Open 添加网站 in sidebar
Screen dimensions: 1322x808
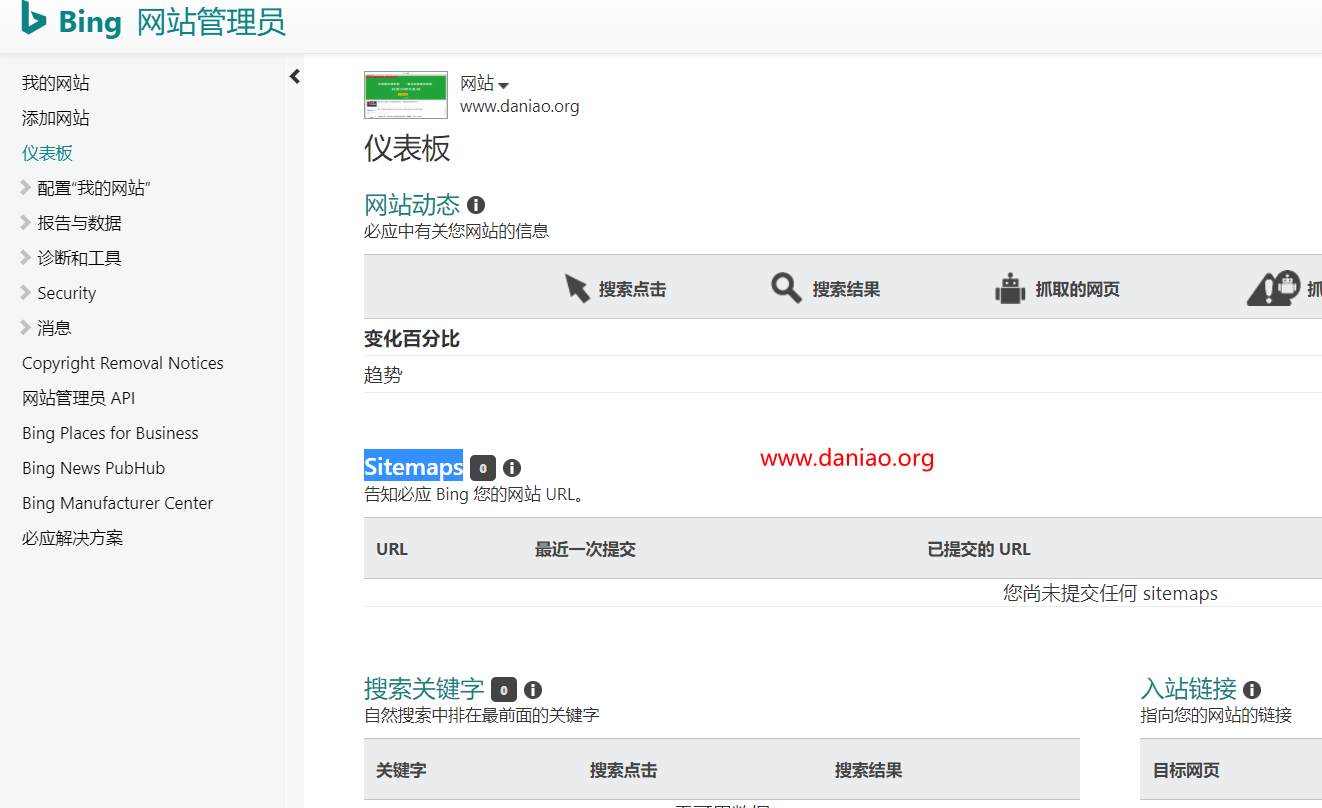pyautogui.click(x=56, y=118)
